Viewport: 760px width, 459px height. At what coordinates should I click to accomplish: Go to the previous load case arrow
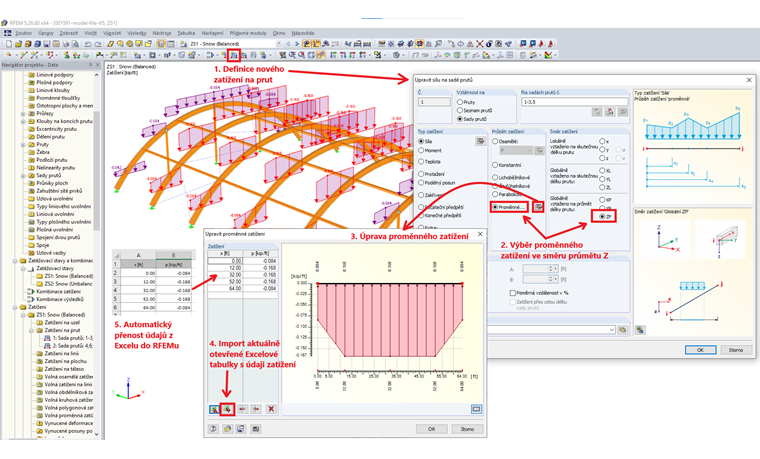[288, 44]
